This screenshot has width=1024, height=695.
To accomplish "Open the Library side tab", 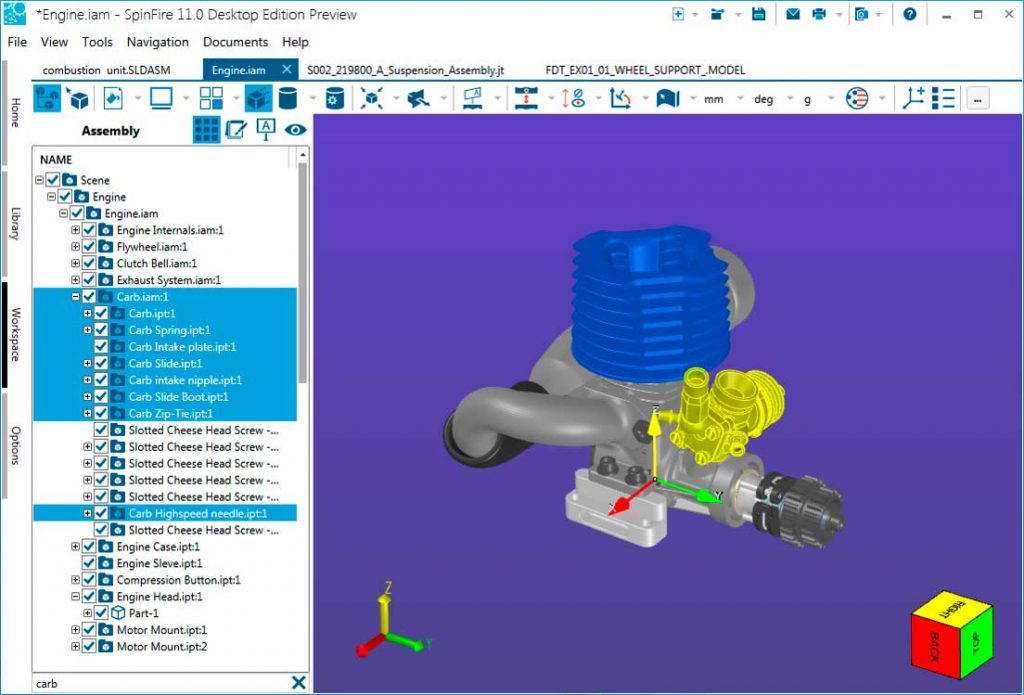I will [x=16, y=223].
